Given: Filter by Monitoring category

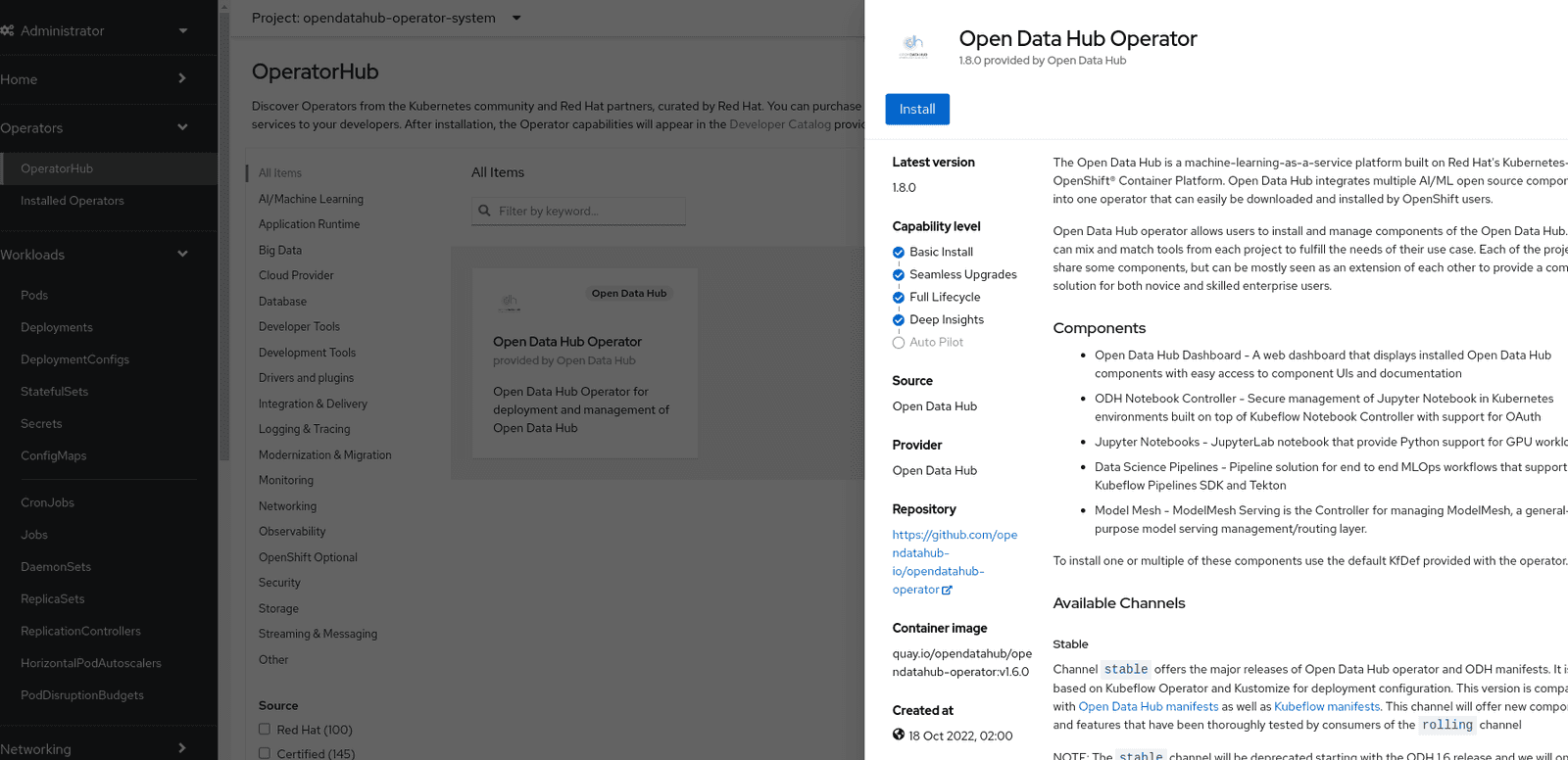Looking at the screenshot, I should 286,481.
